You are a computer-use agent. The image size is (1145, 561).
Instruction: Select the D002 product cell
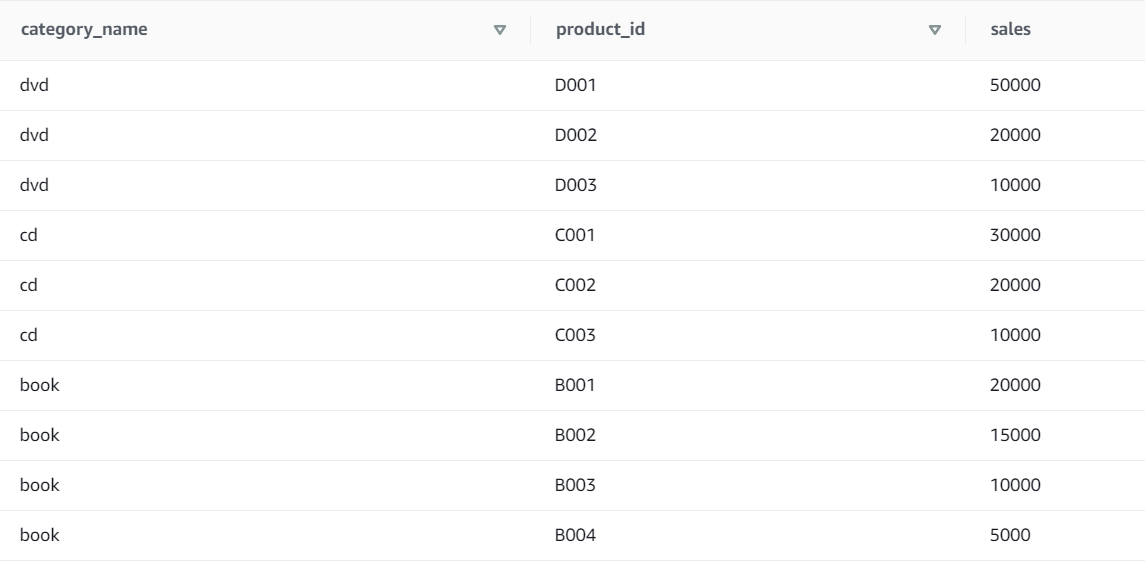click(x=576, y=136)
